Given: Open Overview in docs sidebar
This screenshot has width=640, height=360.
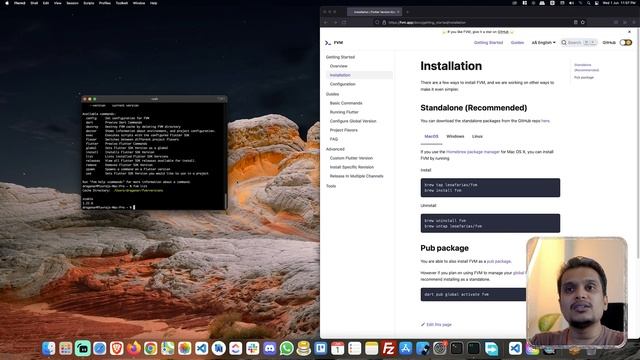Looking at the screenshot, I should (x=339, y=66).
